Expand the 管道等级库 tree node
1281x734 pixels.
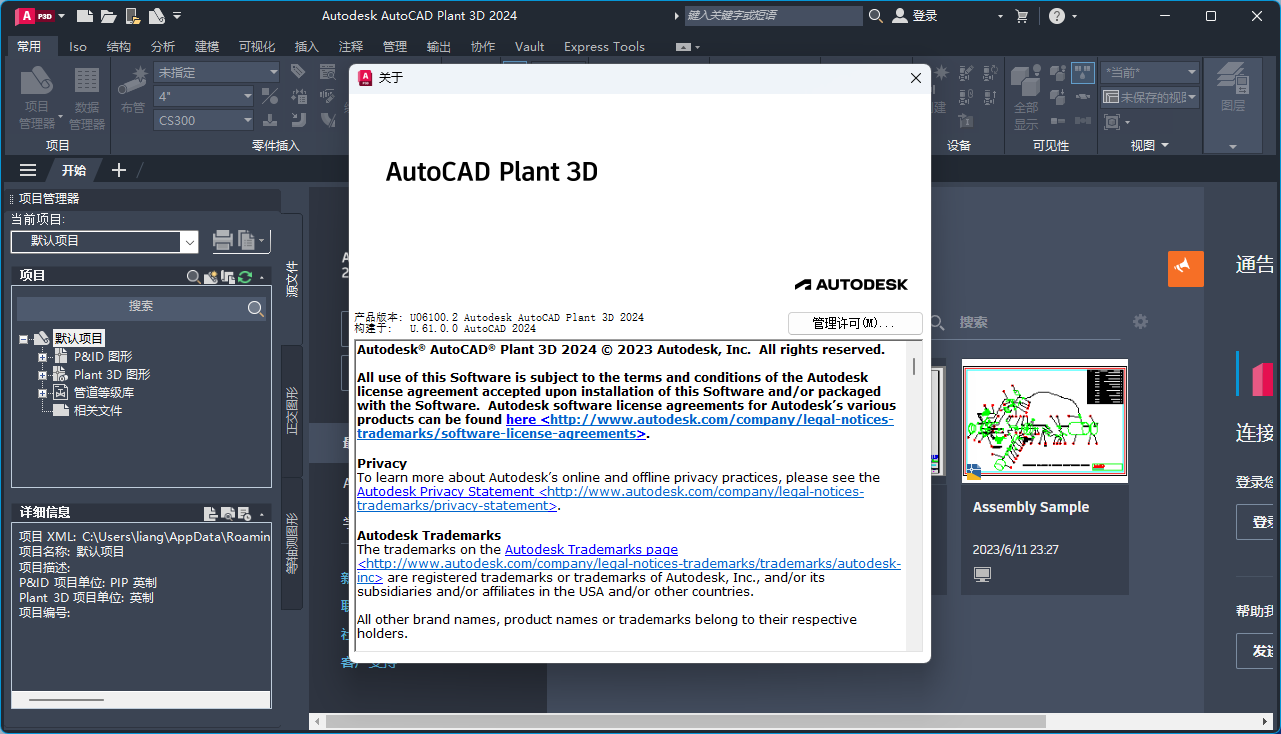tap(42, 393)
